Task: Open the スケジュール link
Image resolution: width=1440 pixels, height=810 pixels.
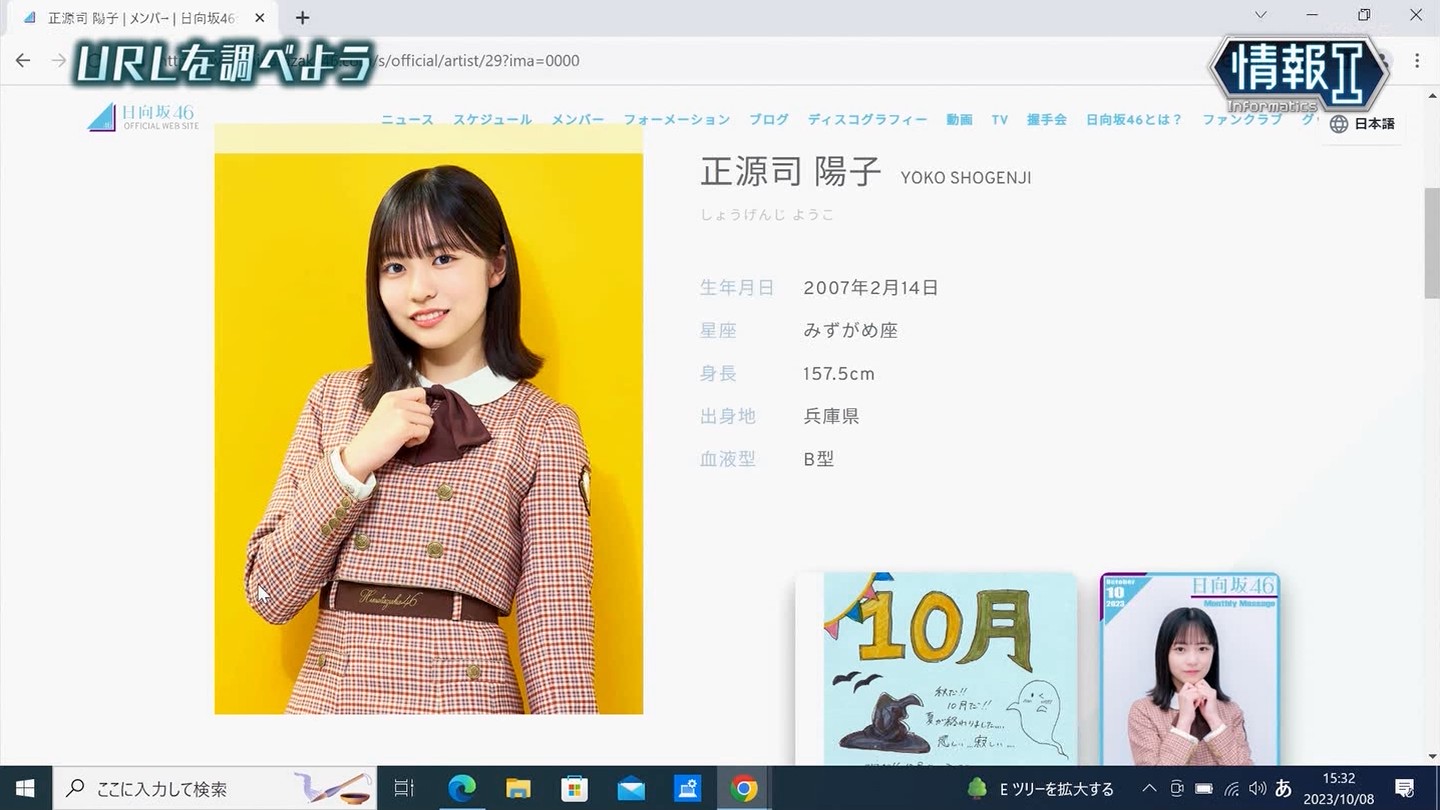Action: coord(492,120)
